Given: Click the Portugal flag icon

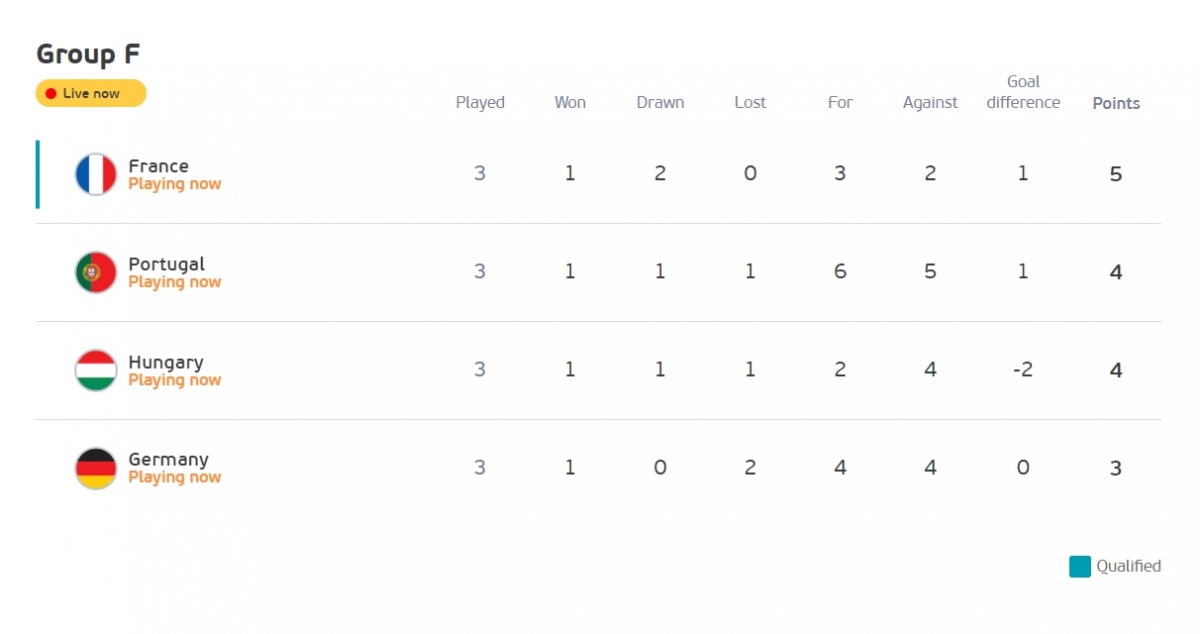Looking at the screenshot, I should (x=96, y=272).
